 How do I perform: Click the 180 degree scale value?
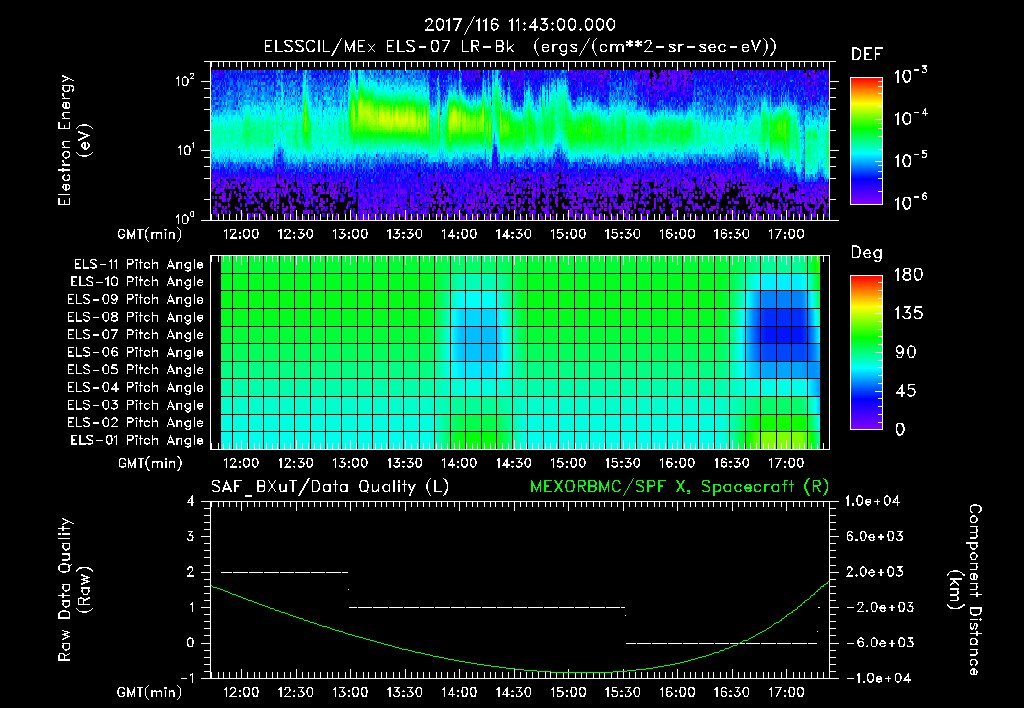[x=908, y=274]
